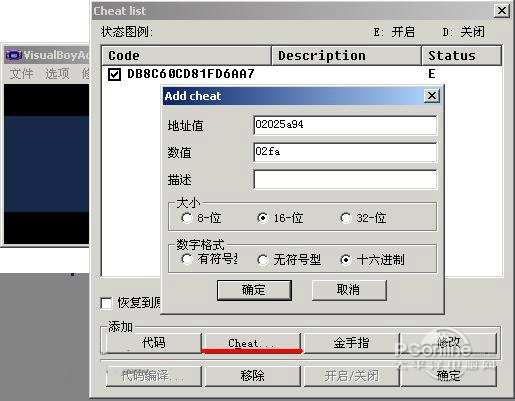This screenshot has width=515, height=401.
Task: Click the Description column header
Action: tap(346, 55)
